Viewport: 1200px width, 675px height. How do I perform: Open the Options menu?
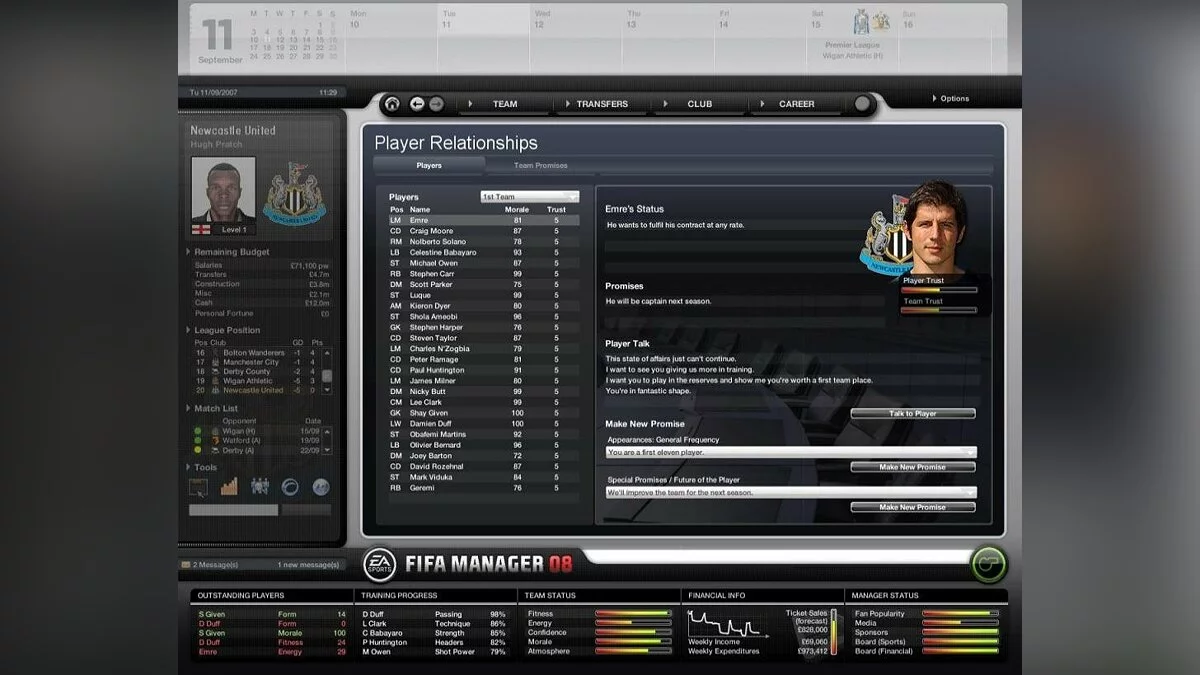point(951,99)
